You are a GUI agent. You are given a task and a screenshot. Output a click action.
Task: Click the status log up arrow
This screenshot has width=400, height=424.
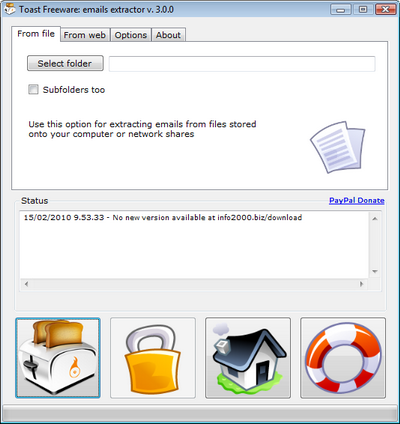(375, 219)
